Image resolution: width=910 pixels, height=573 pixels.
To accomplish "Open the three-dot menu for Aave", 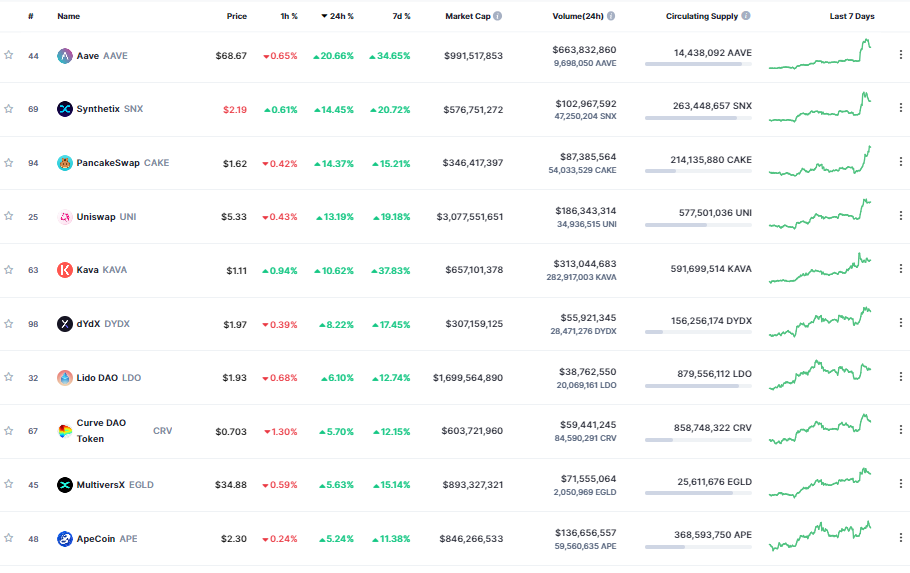I will (900, 56).
